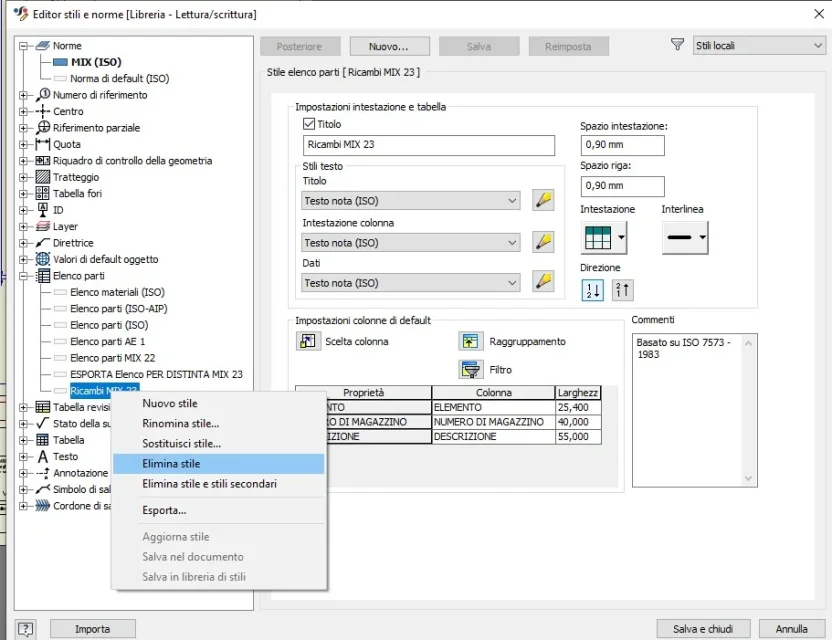Click the Direttrice leader icon
832x640 pixels.
(x=43, y=243)
